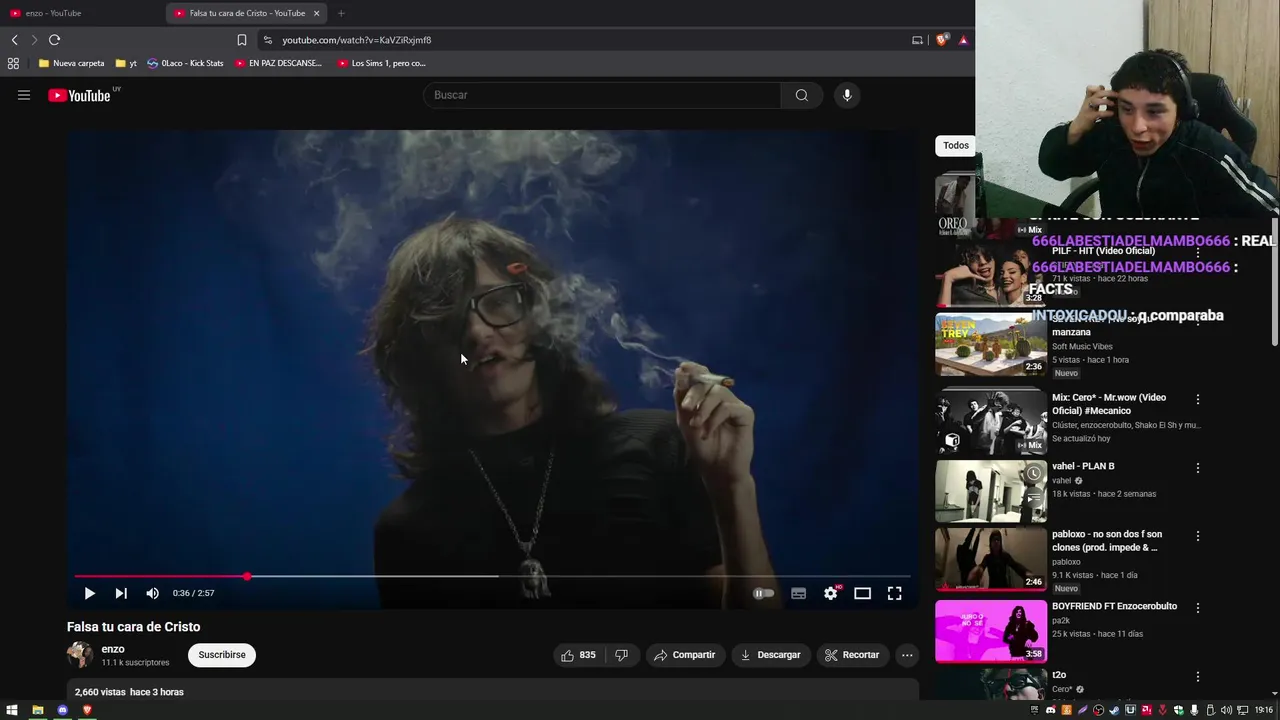Image resolution: width=1280 pixels, height=720 pixels.
Task: Open options for PILF - HIT video
Action: coord(1198,252)
